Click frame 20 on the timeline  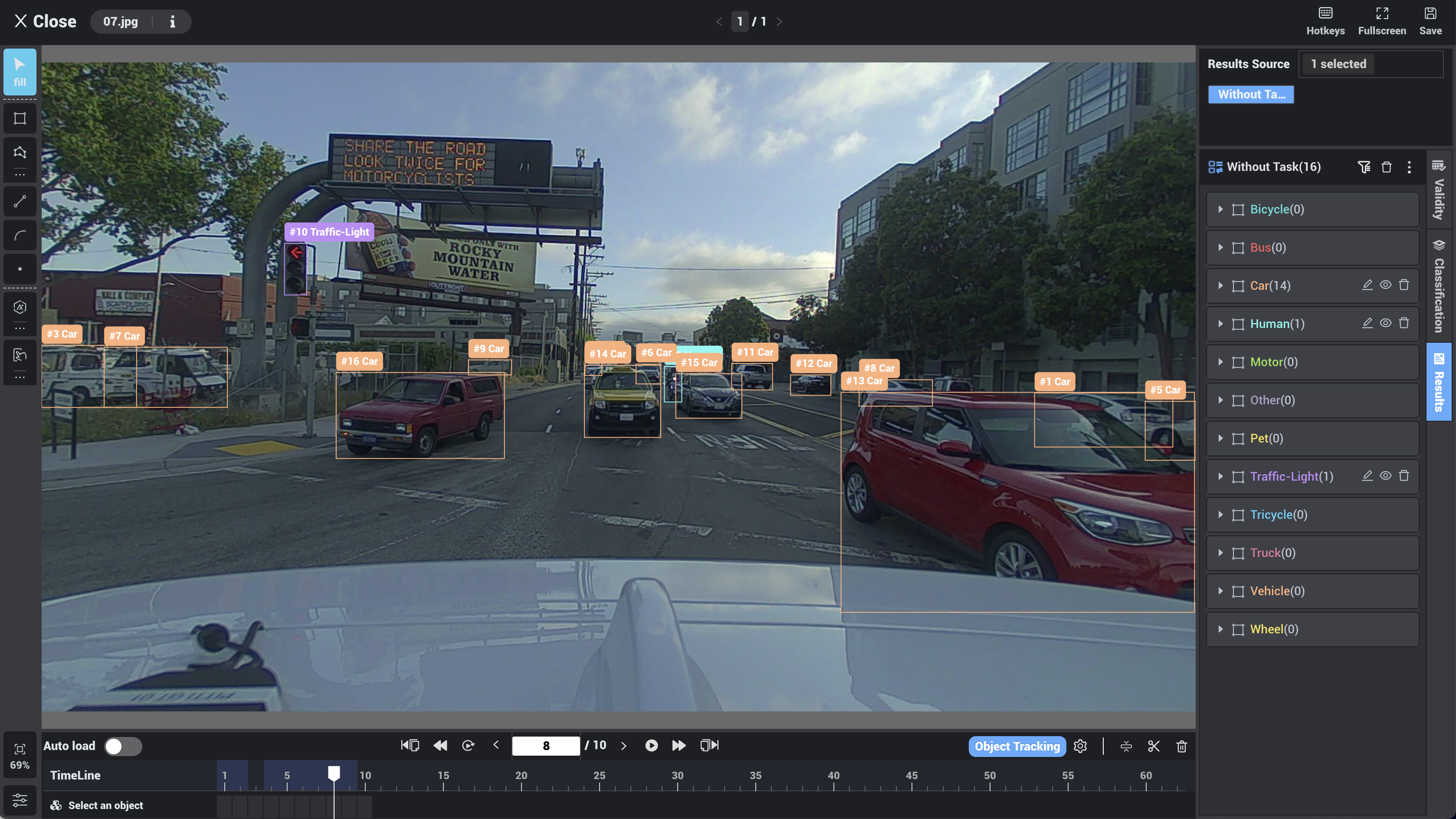521,776
